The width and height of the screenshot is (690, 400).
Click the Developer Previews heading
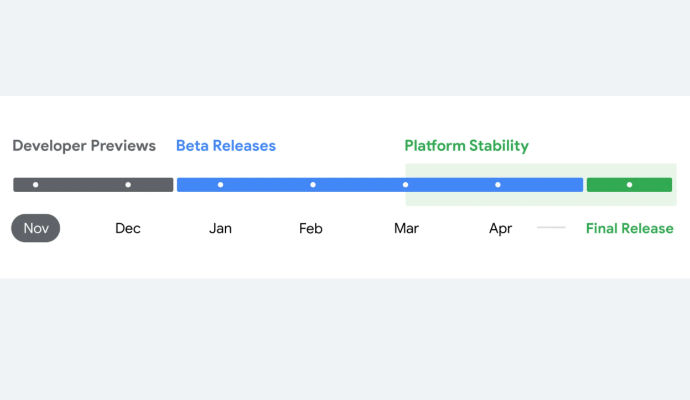pos(84,146)
